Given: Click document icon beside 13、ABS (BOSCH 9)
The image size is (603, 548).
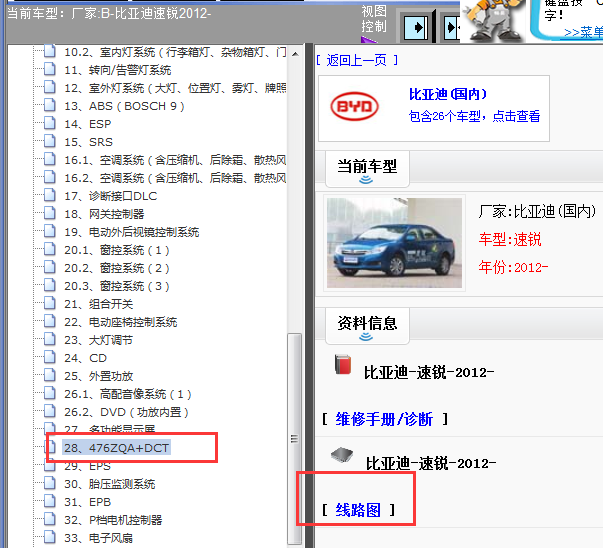Looking at the screenshot, I should (50, 105).
